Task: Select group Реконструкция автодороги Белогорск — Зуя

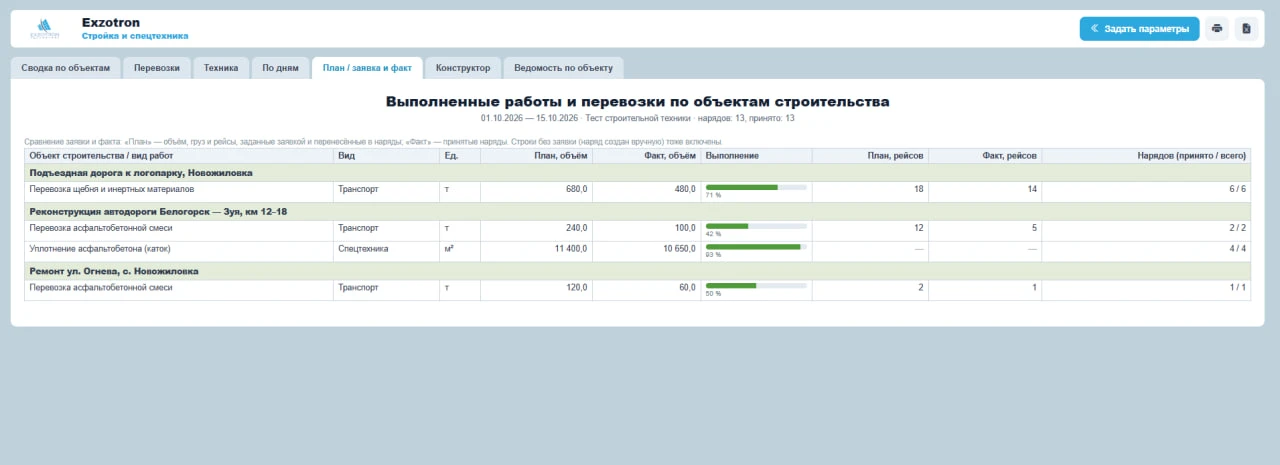Action: 638,212
